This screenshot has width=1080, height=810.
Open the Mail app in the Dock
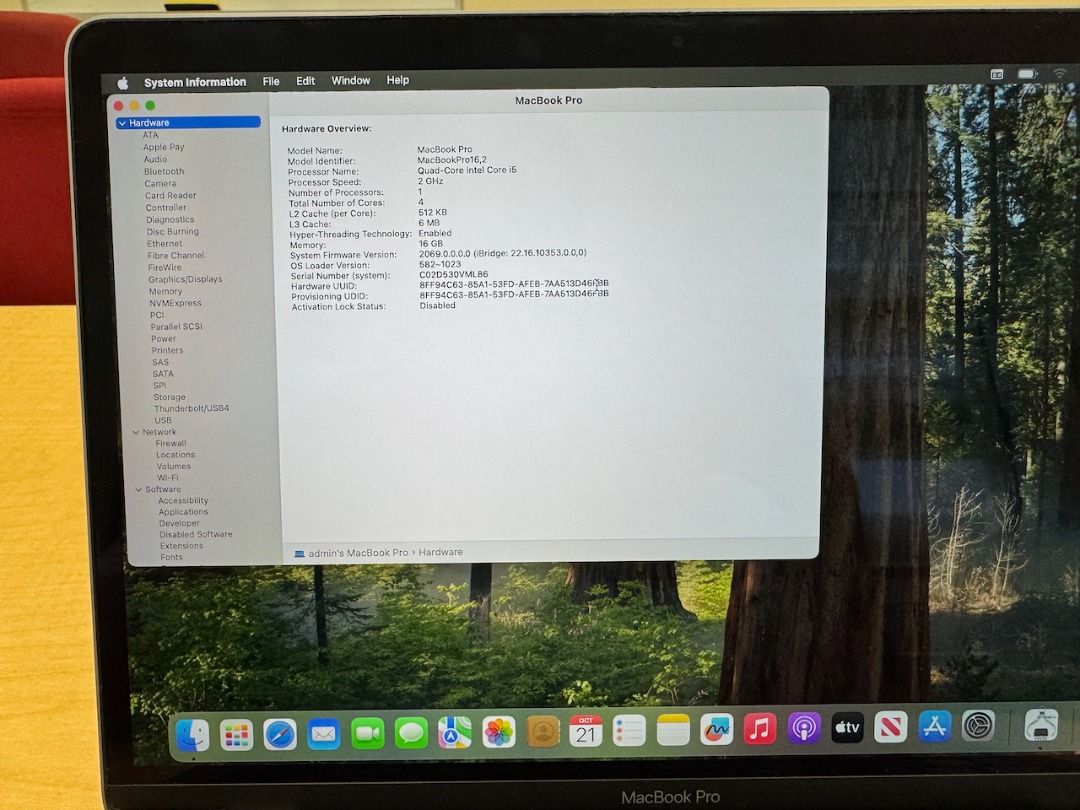pos(324,734)
